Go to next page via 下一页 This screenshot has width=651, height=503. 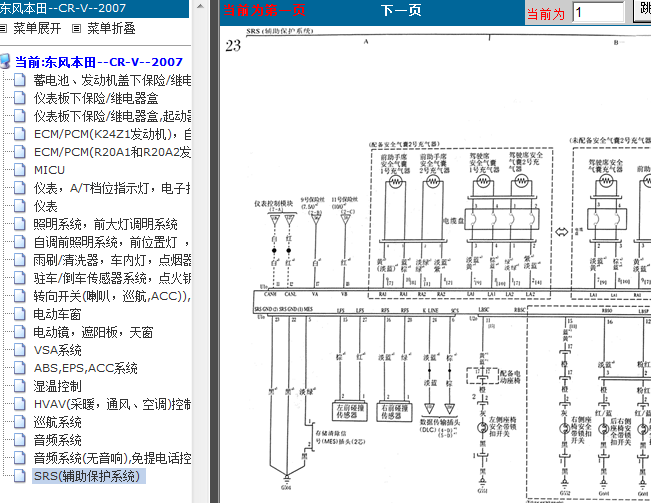tap(401, 10)
